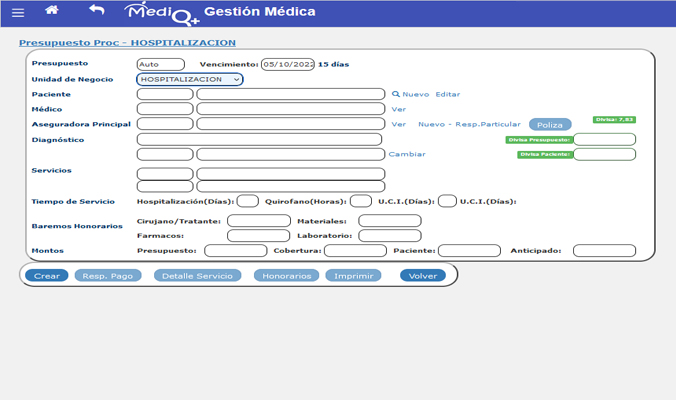
Task: Open Resp. Pago button
Action: [107, 275]
